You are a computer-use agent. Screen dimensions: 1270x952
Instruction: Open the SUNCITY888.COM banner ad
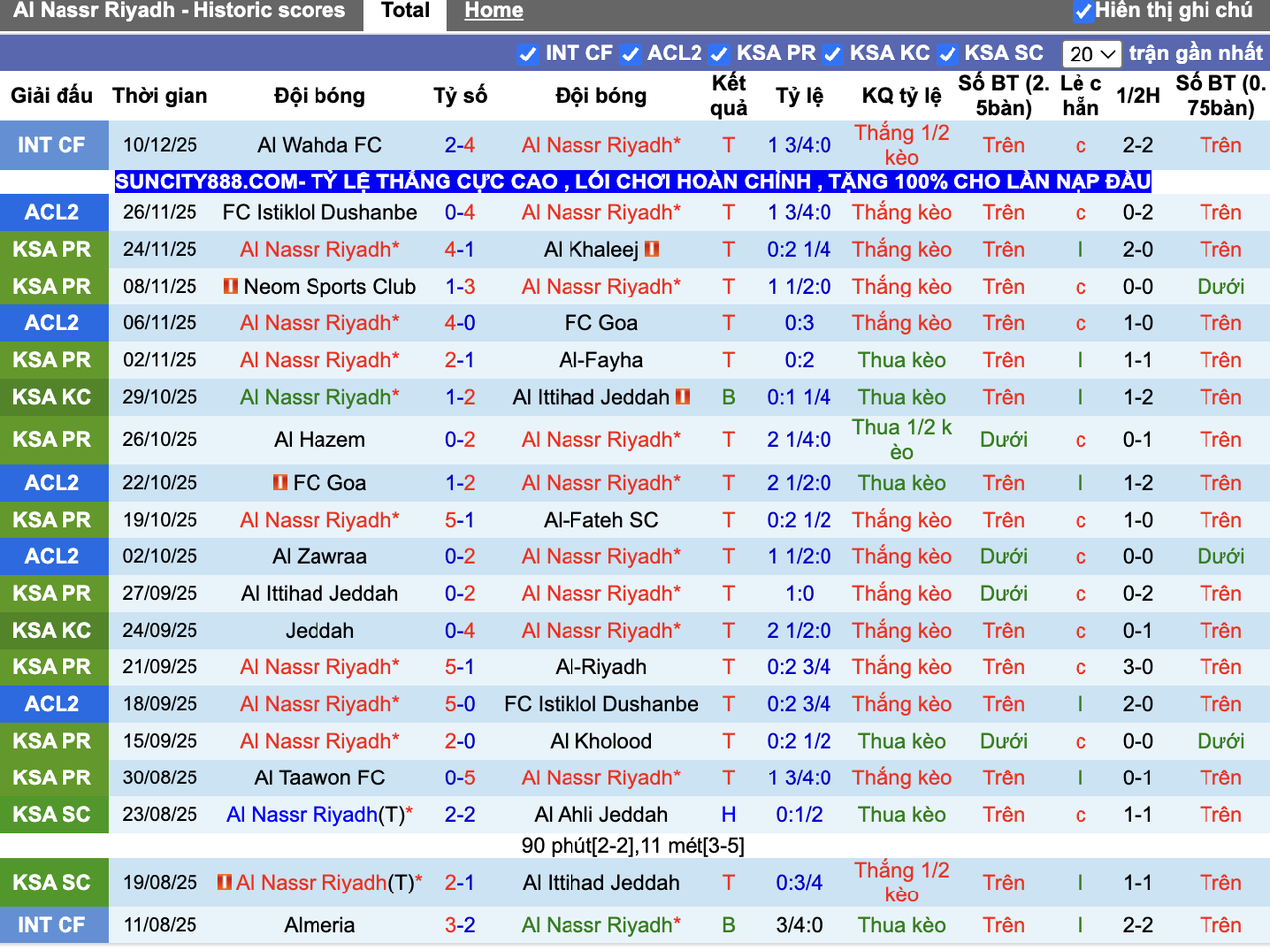tap(633, 181)
